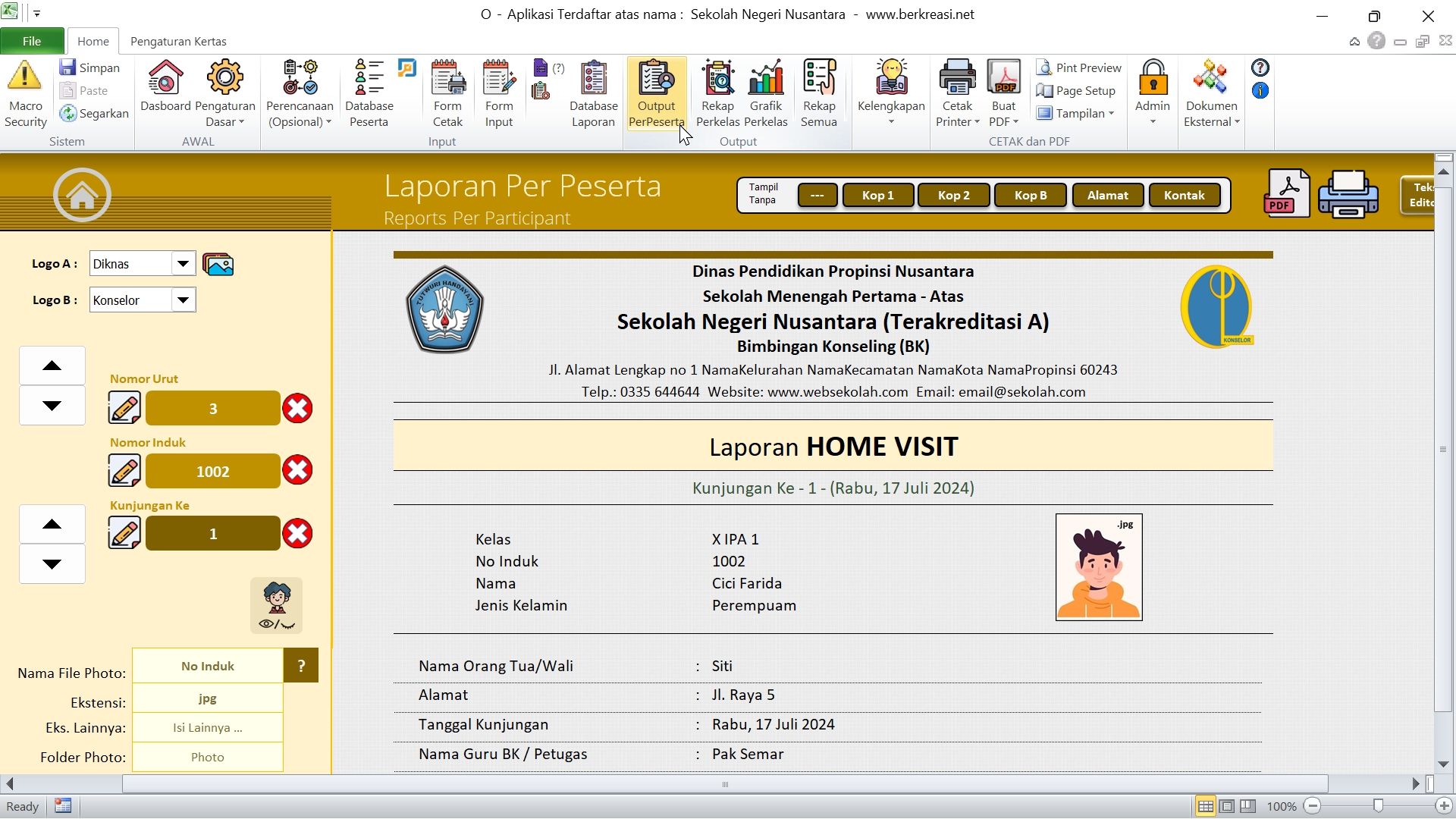Click the zoom slider handle in the status bar
This screenshot has width=1456, height=819.
[x=1378, y=806]
